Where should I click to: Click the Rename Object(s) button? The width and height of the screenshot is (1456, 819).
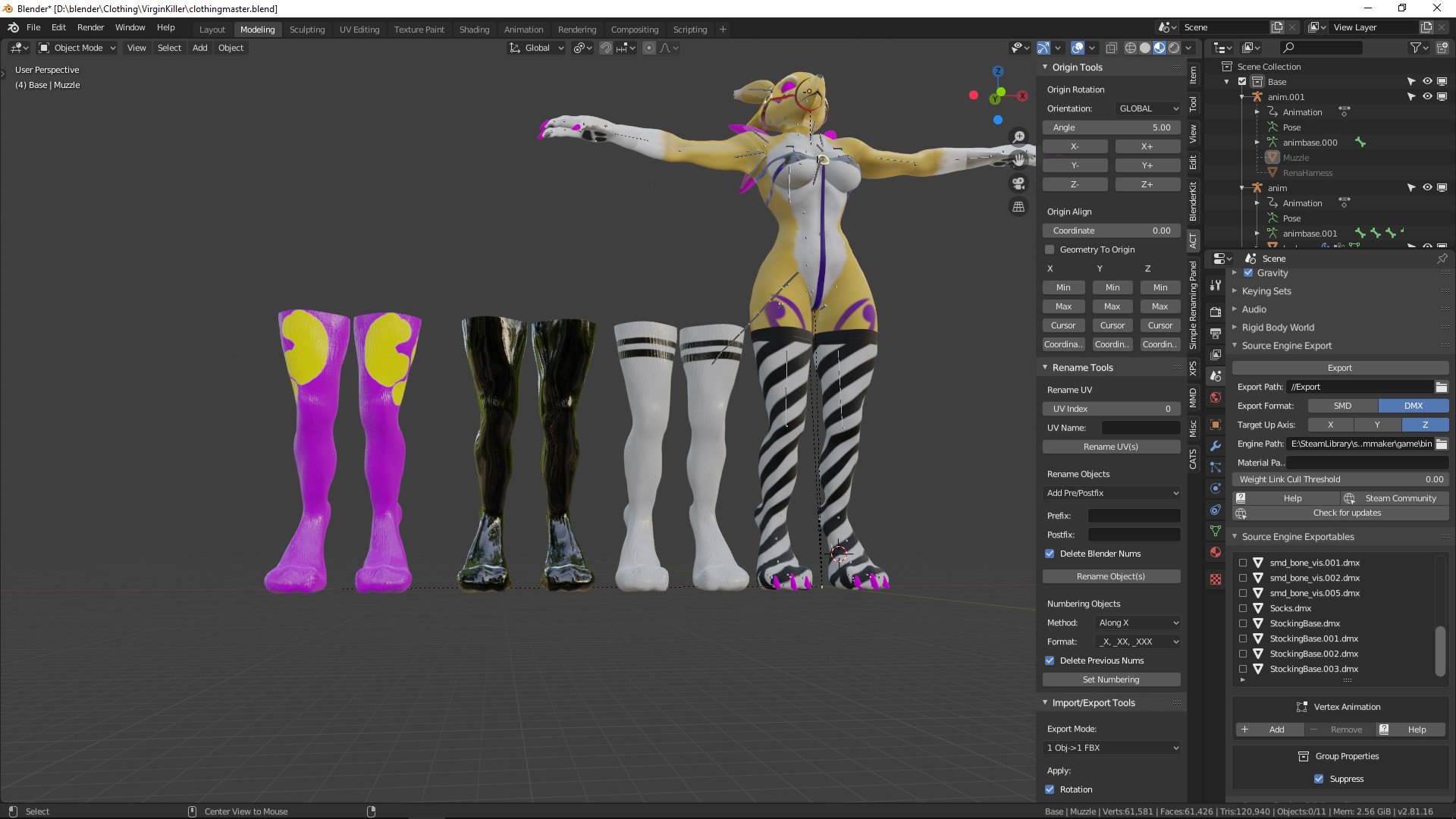[1110, 576]
